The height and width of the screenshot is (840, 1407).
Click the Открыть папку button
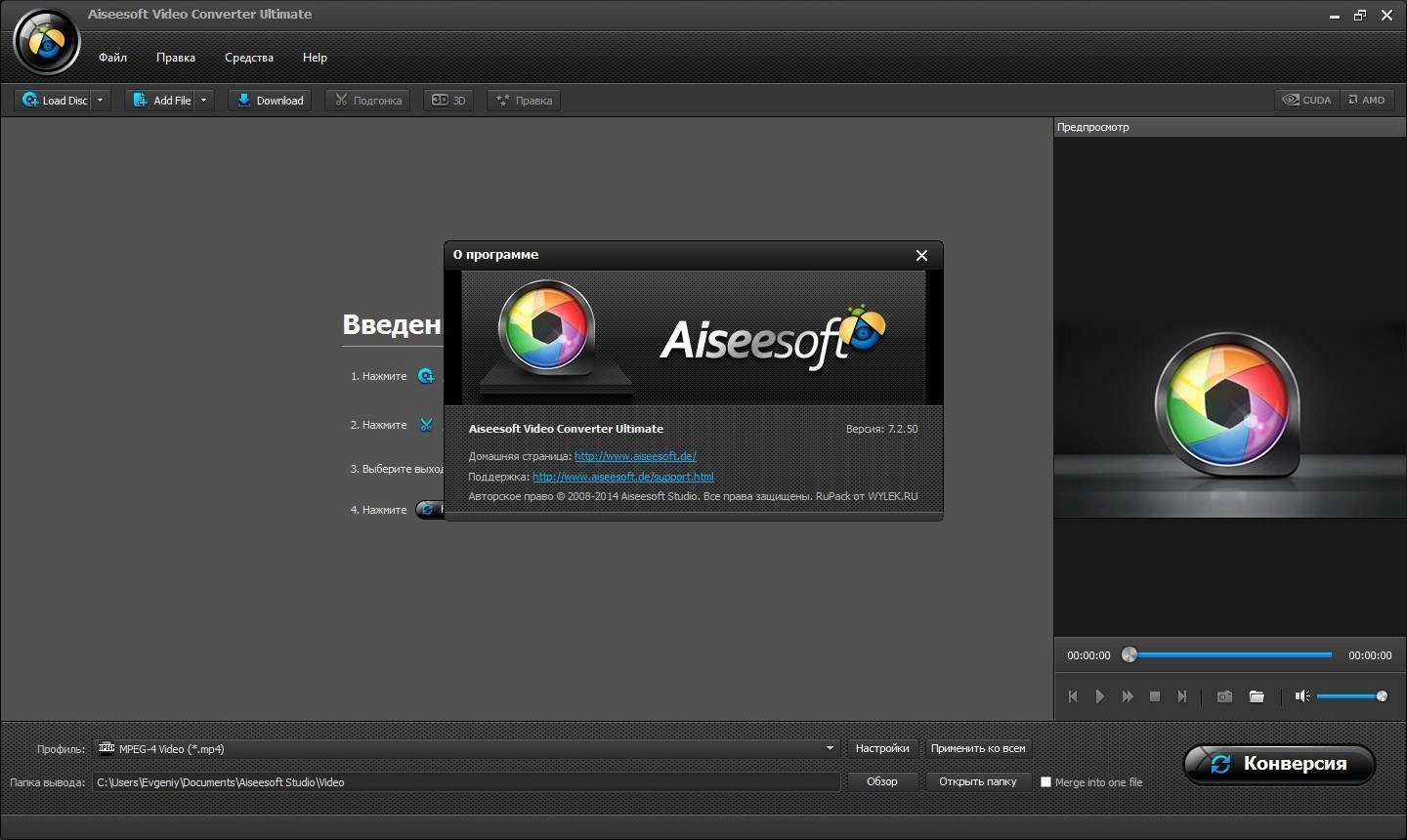[978, 781]
